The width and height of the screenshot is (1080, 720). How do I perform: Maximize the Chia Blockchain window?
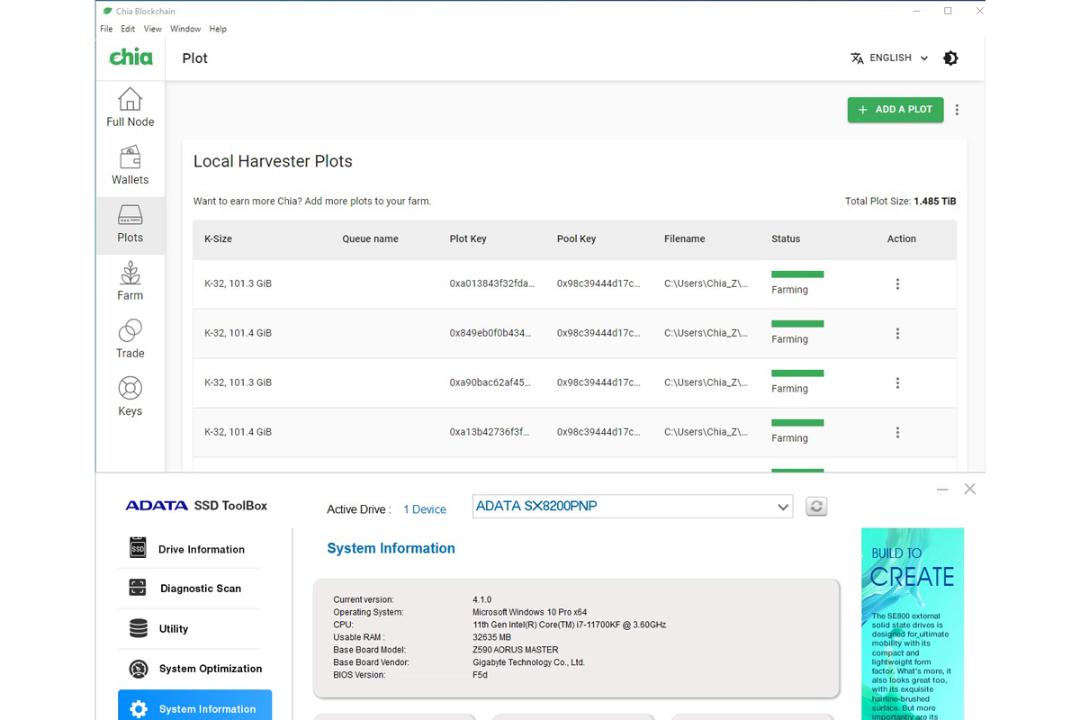[x=948, y=11]
